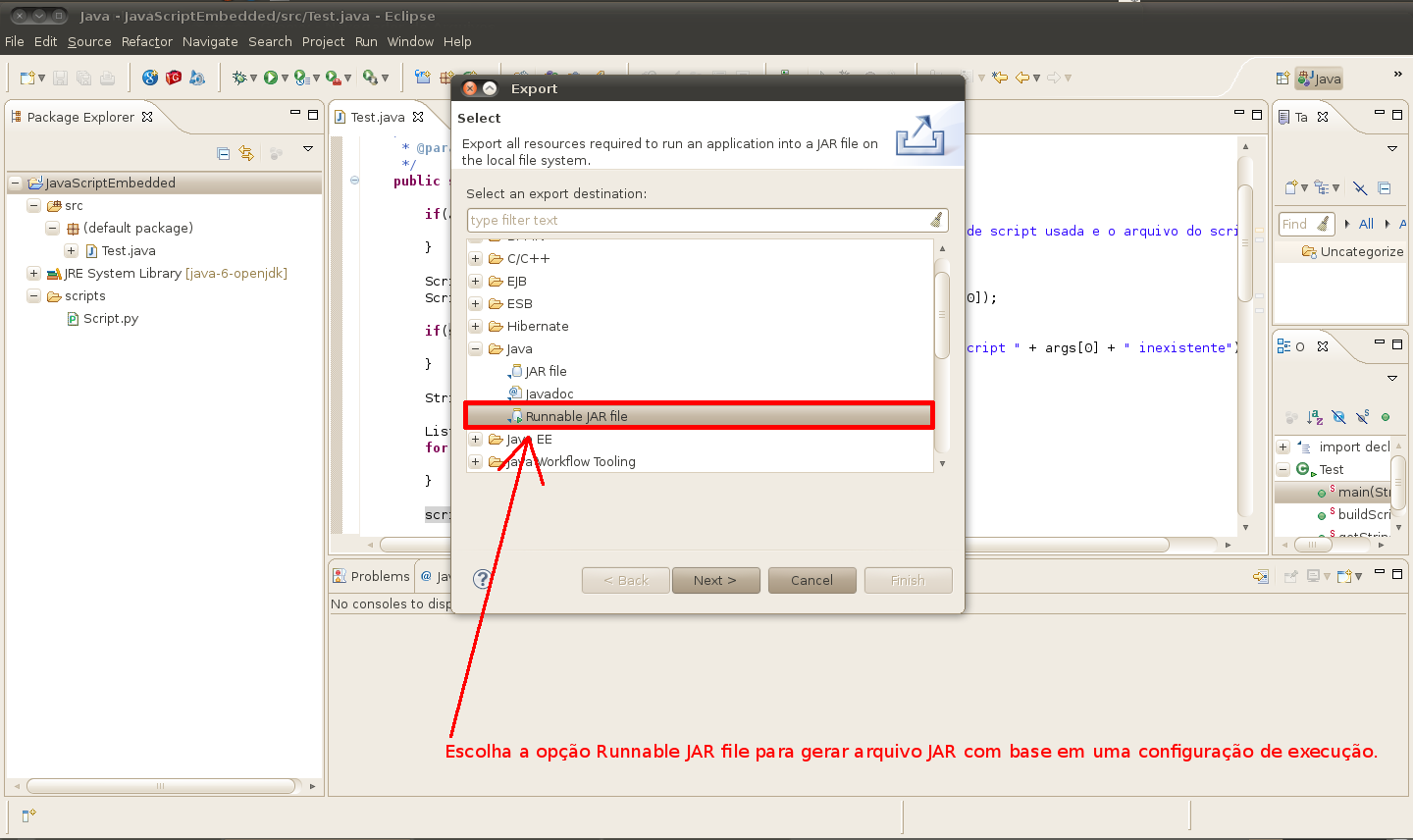Click the Package Explorer horizontal scrollbar

pos(161,786)
